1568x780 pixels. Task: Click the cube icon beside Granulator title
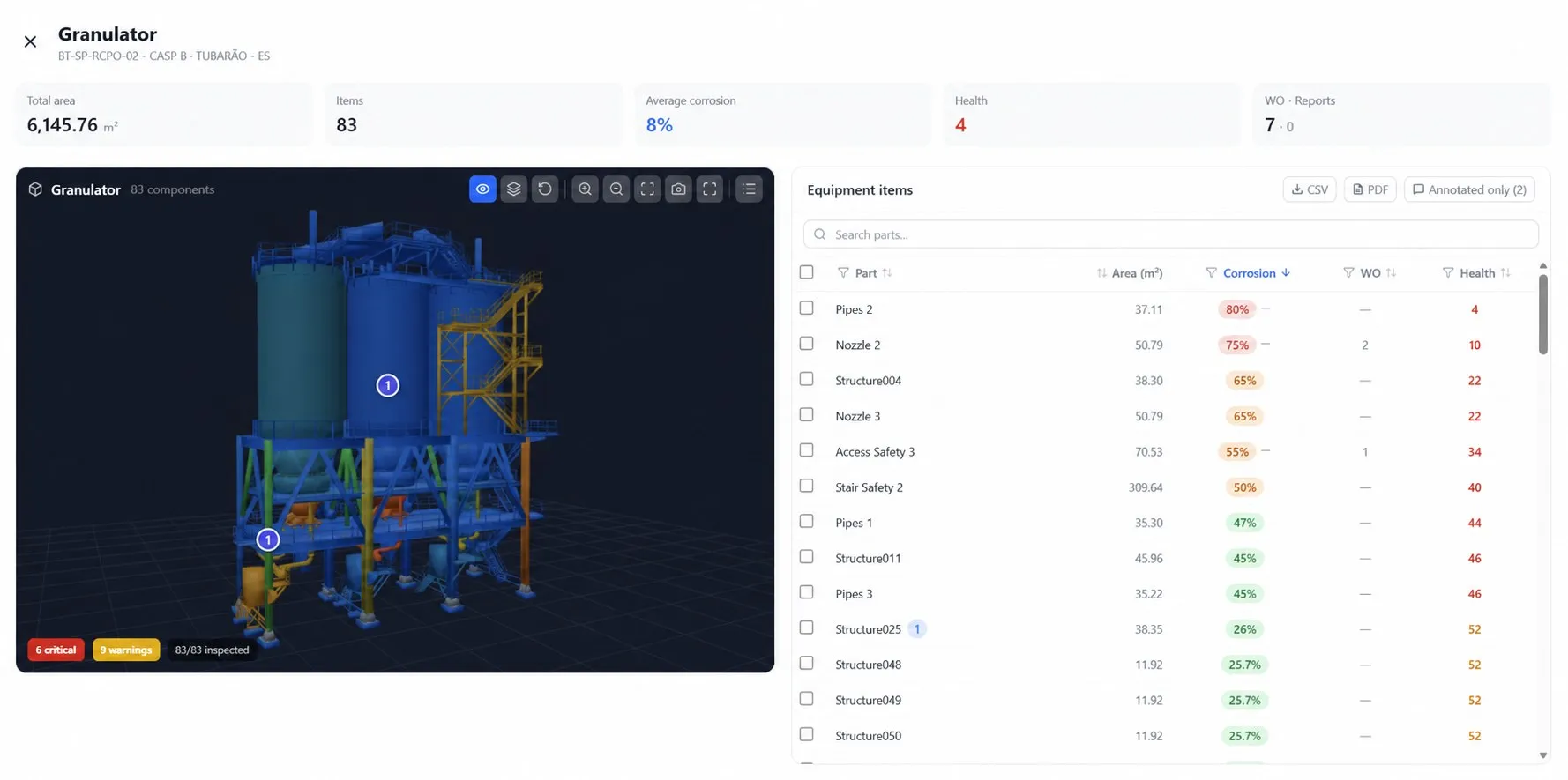(x=35, y=189)
